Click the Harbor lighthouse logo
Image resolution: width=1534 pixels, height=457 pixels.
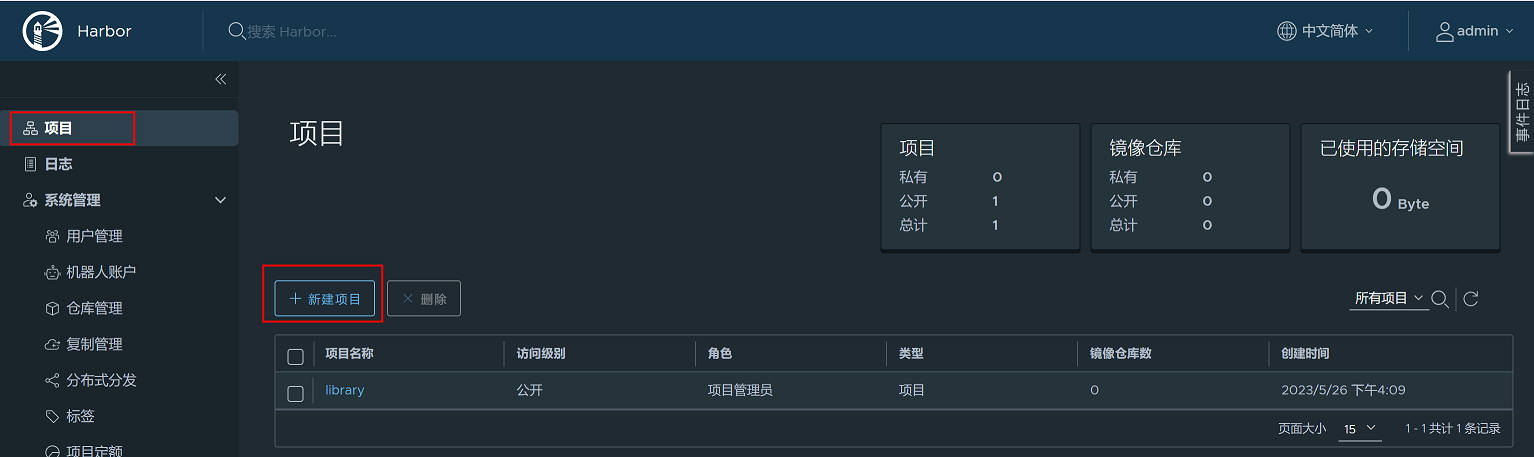coord(42,31)
